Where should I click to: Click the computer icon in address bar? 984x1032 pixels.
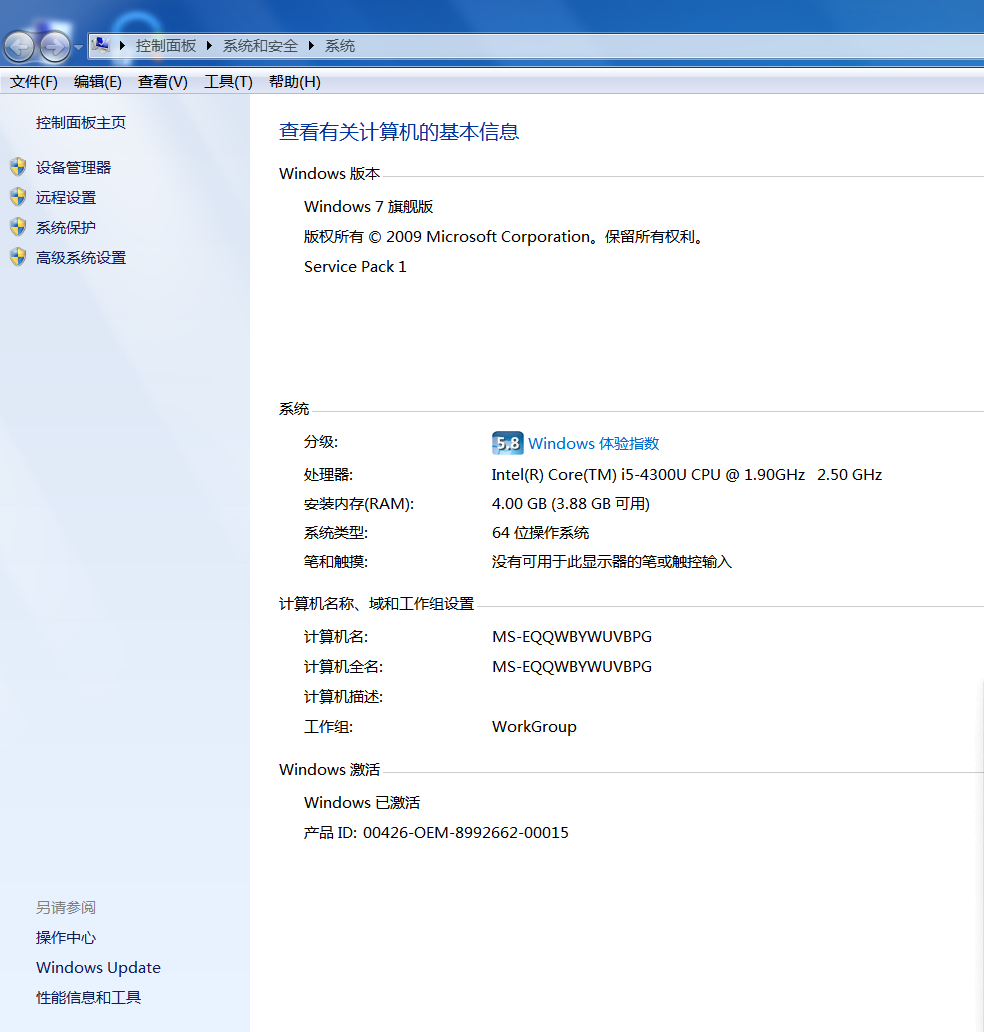point(101,45)
